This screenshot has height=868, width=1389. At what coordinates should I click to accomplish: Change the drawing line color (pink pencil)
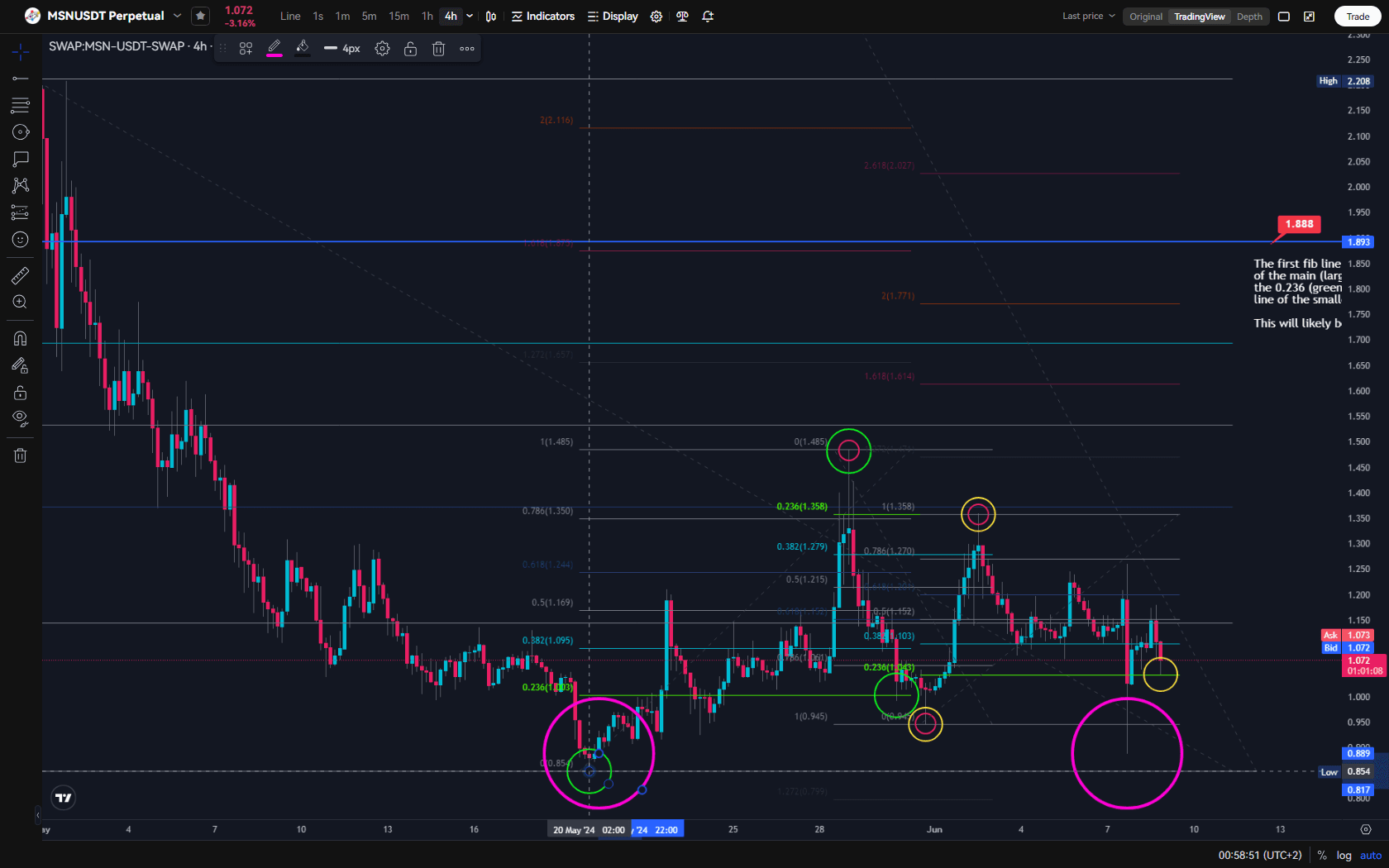point(274,48)
